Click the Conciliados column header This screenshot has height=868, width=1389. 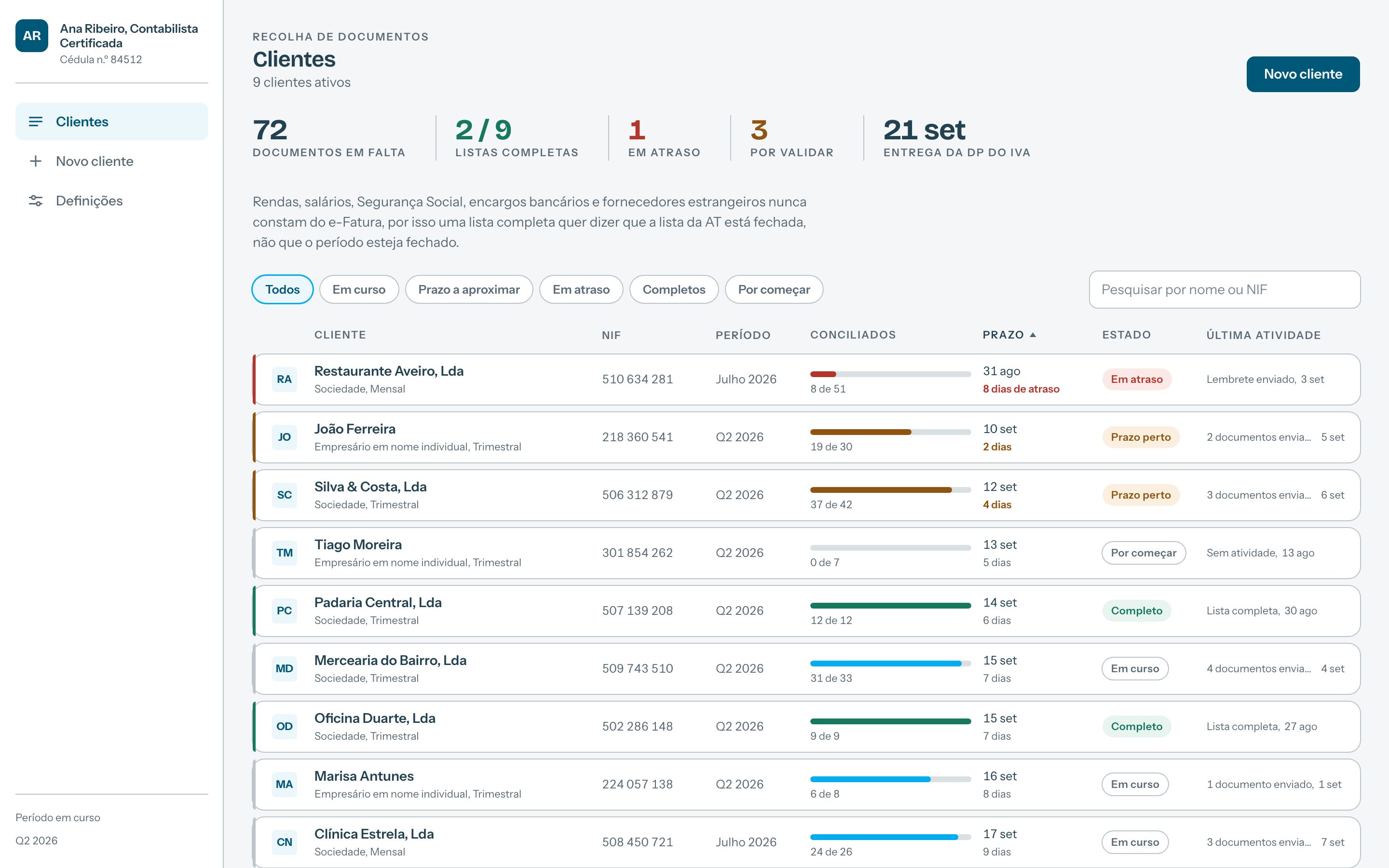(x=853, y=335)
